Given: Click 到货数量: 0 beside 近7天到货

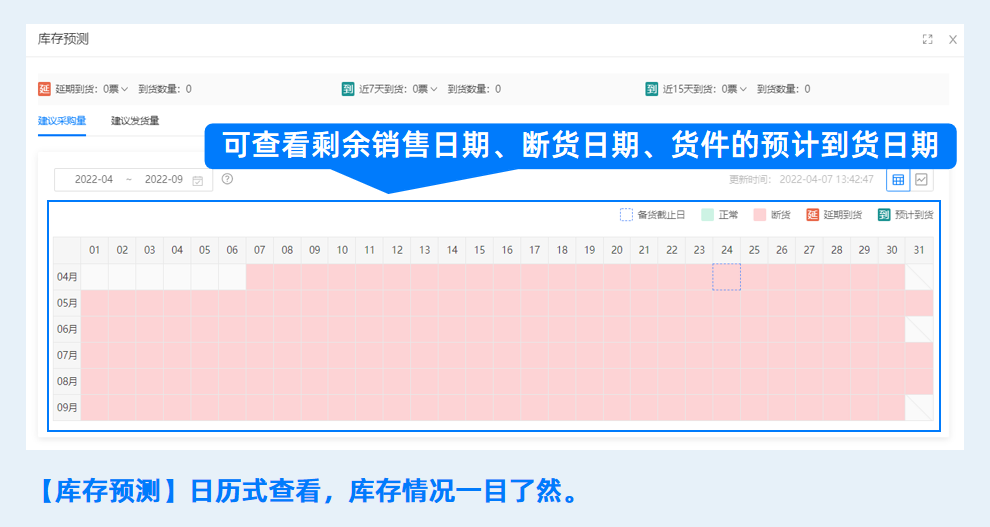Looking at the screenshot, I should click(474, 89).
